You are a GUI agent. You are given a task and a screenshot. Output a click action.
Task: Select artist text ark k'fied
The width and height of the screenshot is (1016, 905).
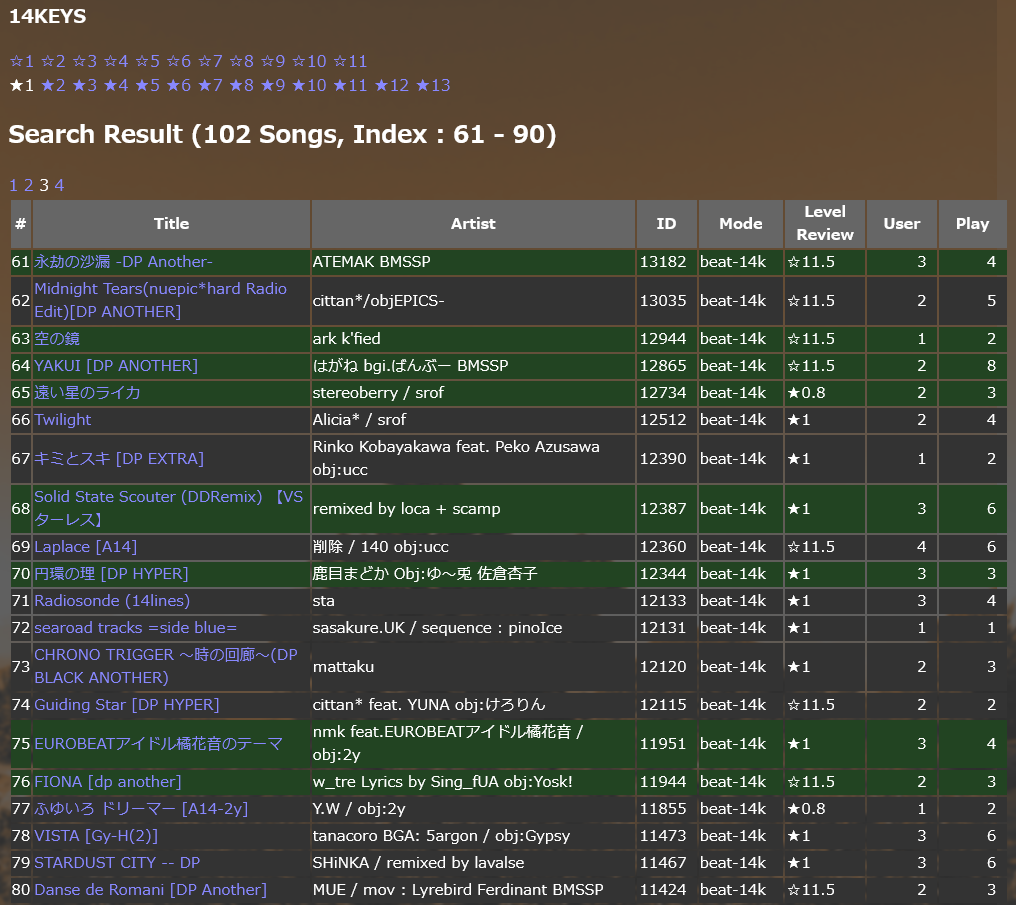[347, 339]
